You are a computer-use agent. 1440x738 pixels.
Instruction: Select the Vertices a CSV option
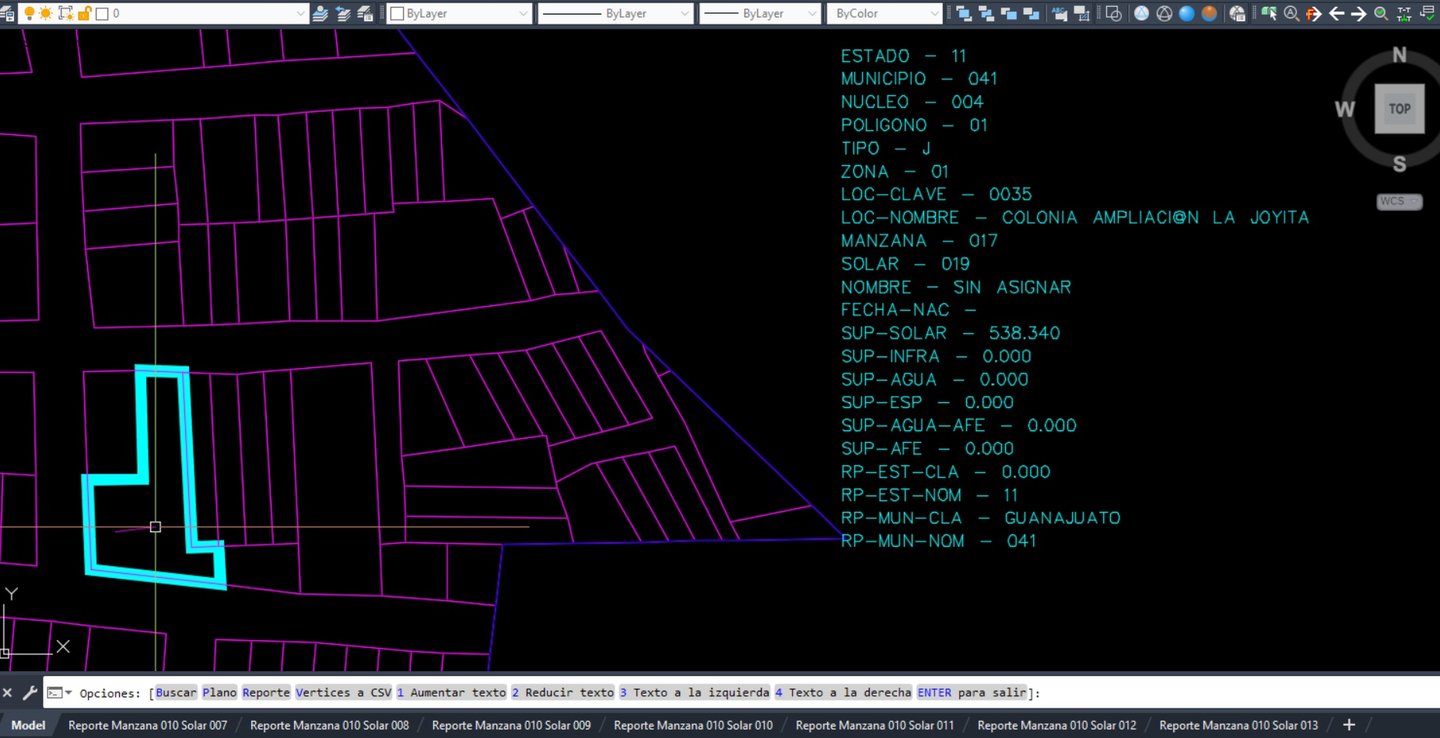coord(343,693)
